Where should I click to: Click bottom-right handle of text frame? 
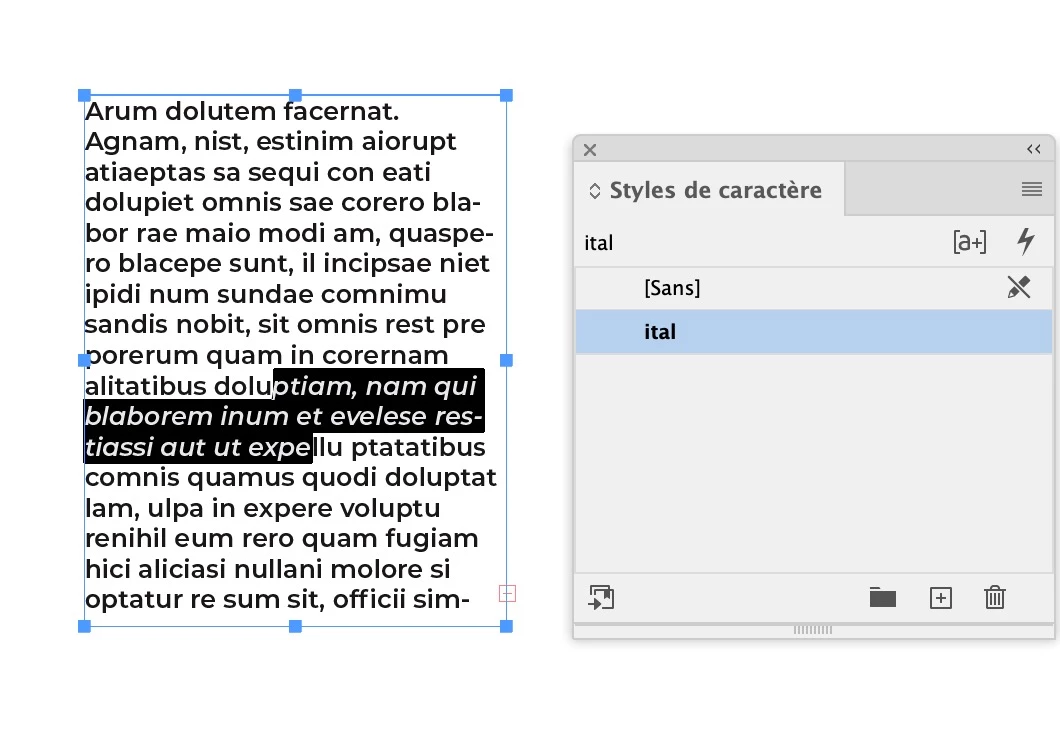click(x=506, y=627)
